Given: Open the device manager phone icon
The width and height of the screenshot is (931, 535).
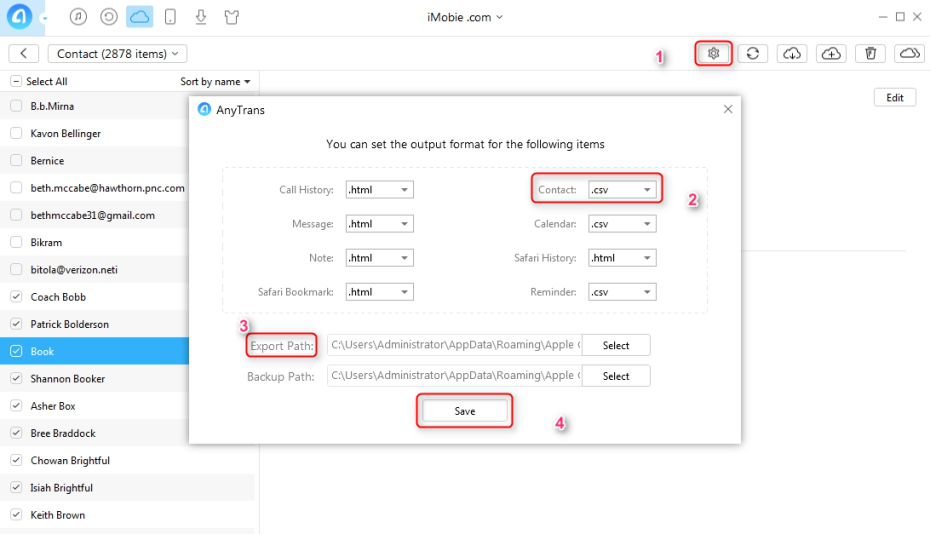Looking at the screenshot, I should (x=170, y=17).
